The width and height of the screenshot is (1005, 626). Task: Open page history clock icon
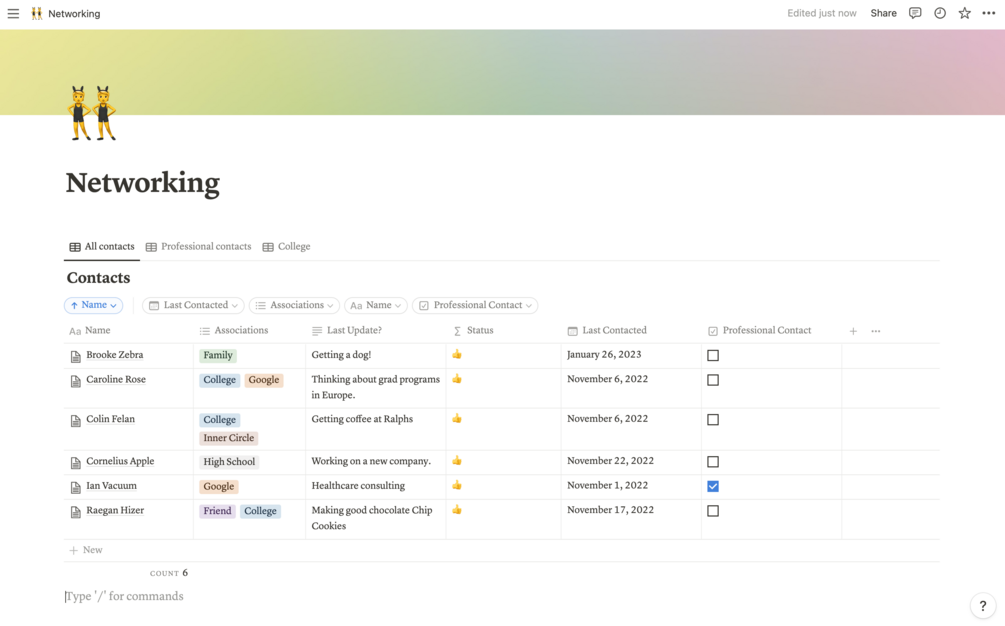click(x=940, y=13)
